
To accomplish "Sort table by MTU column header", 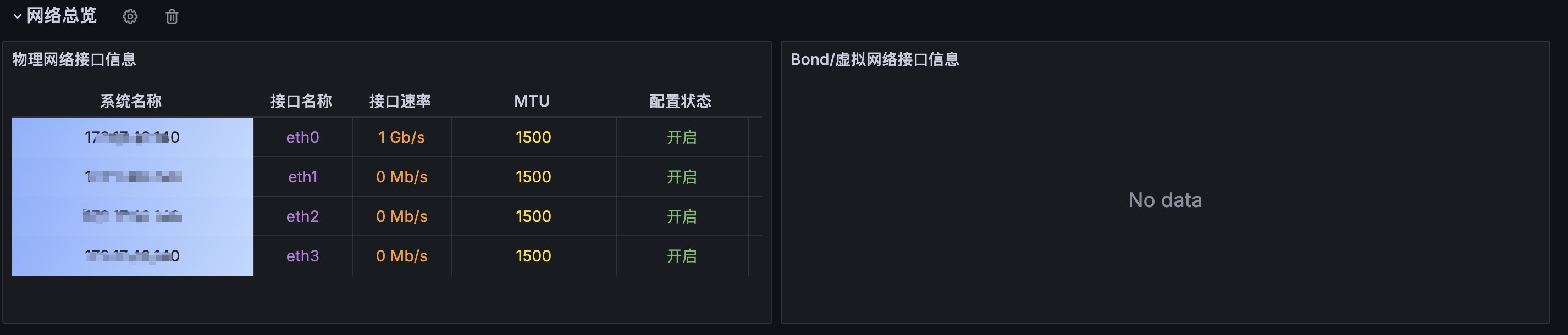I will tap(532, 101).
